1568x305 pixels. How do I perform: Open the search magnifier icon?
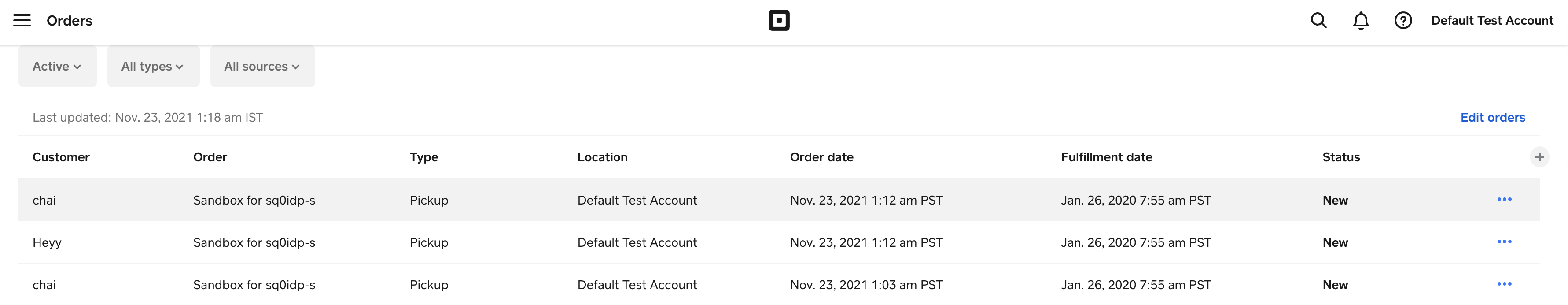(1318, 21)
